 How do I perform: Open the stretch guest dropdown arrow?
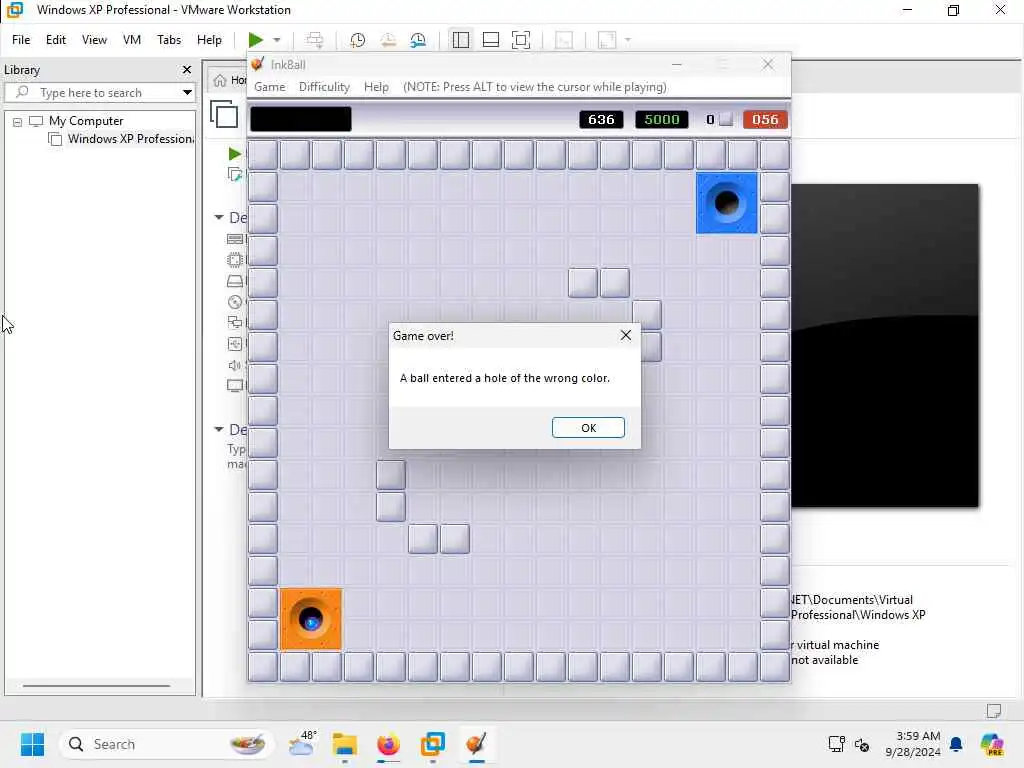point(628,40)
